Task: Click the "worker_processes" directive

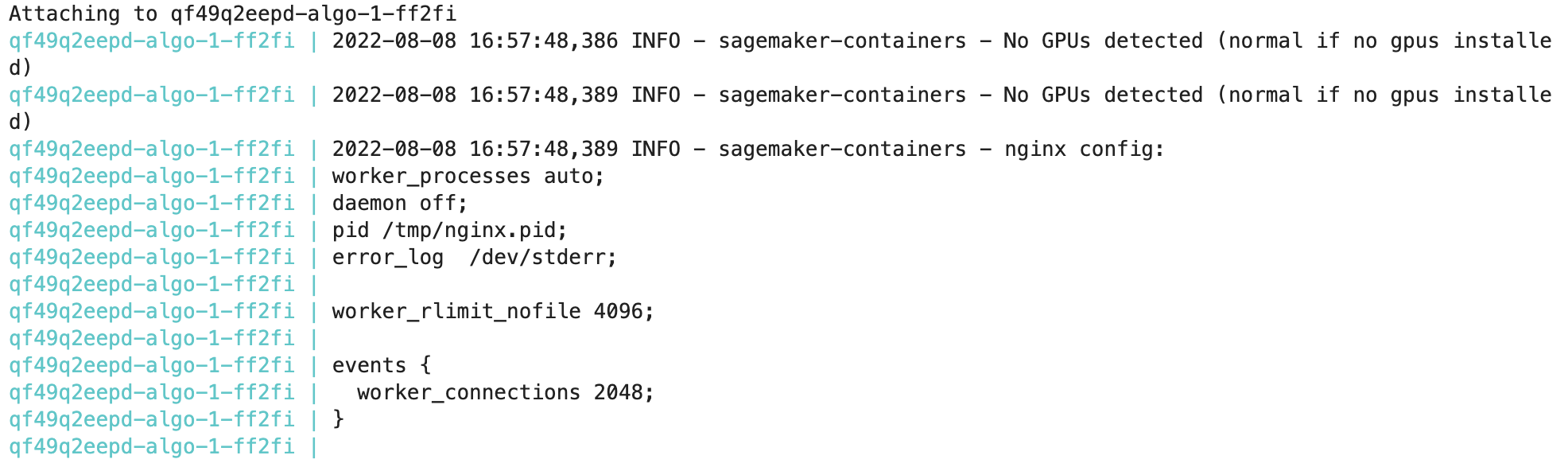Action: pos(431,176)
